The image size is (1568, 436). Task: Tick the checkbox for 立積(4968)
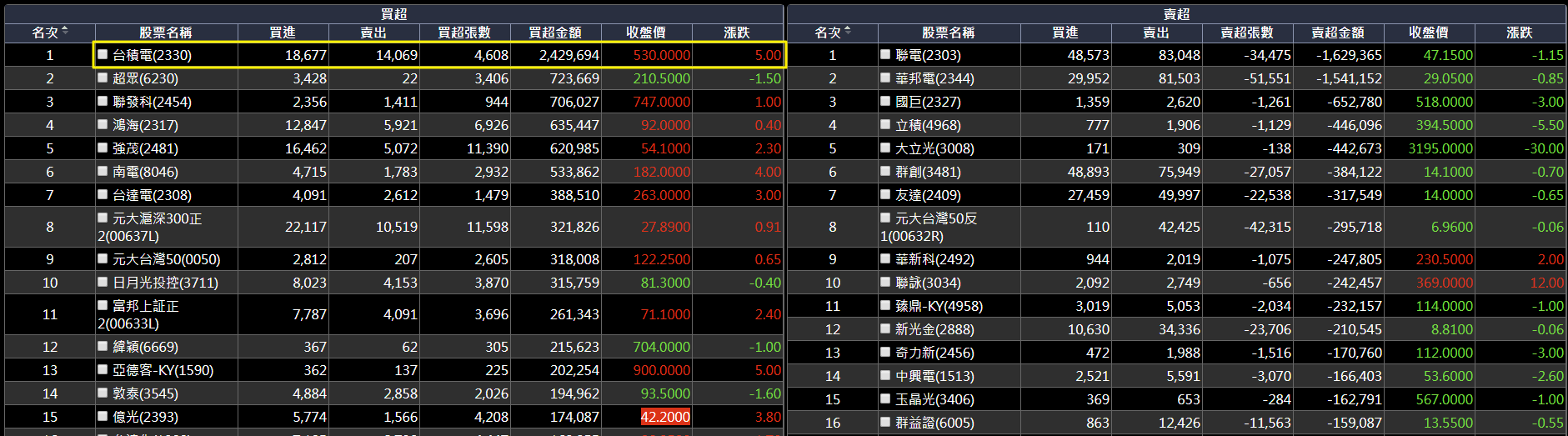[x=885, y=124]
